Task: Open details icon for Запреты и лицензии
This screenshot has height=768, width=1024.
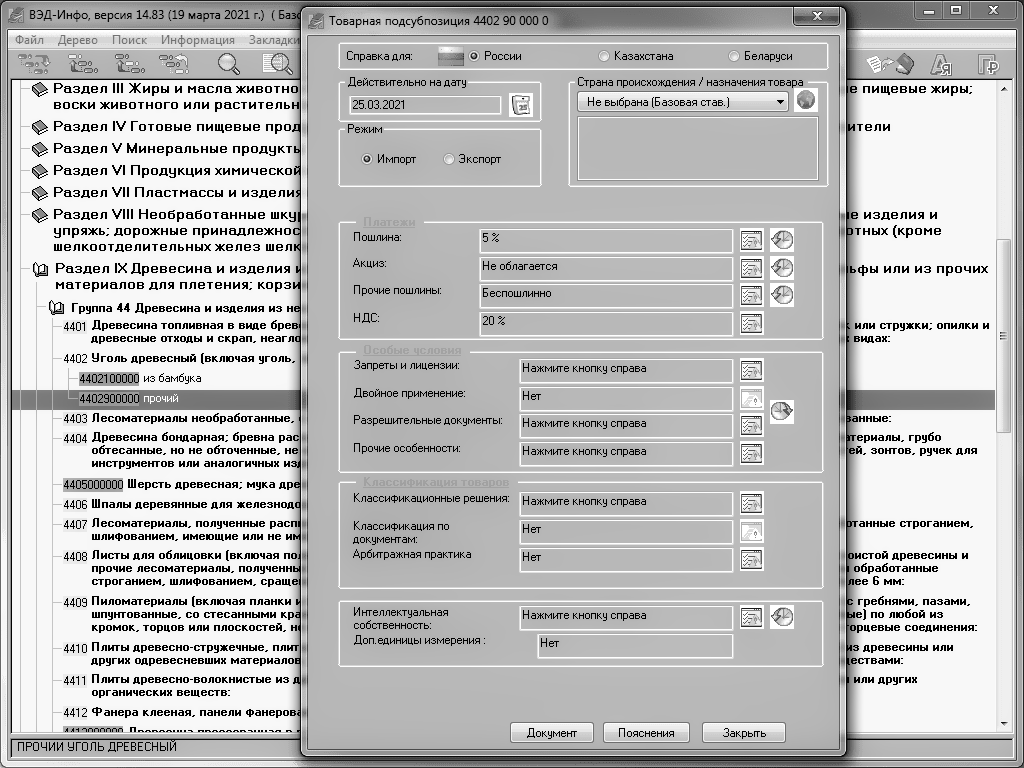Action: pyautogui.click(x=751, y=369)
